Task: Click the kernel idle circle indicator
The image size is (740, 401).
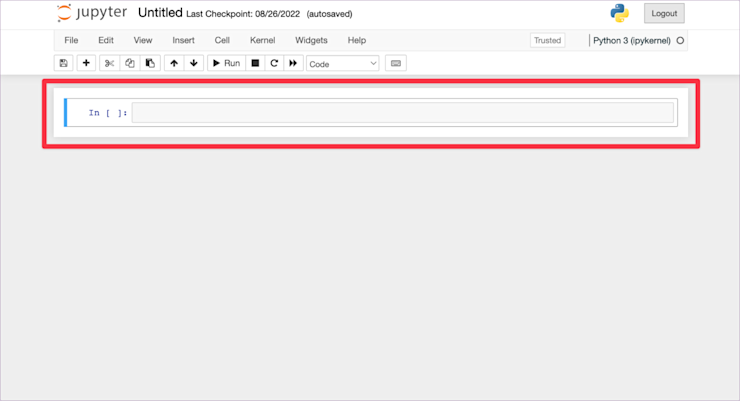Action: pyautogui.click(x=680, y=41)
